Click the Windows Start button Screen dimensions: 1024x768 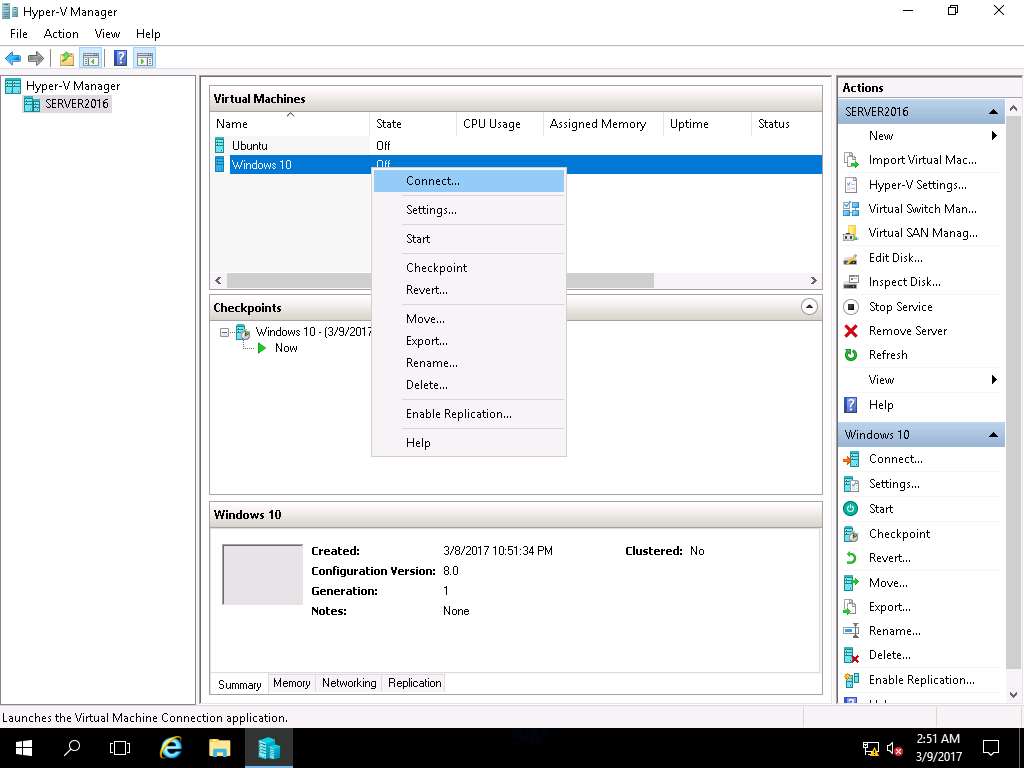24,748
